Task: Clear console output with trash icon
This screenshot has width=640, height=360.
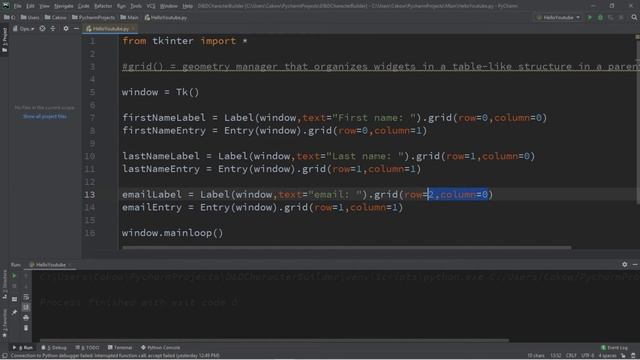Action: coord(26,328)
